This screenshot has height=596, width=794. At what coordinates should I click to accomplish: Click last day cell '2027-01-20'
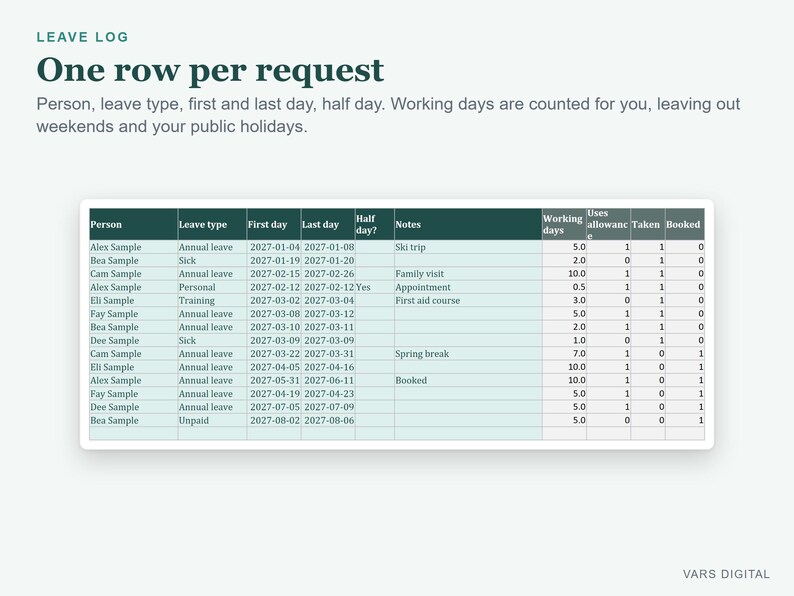click(328, 260)
